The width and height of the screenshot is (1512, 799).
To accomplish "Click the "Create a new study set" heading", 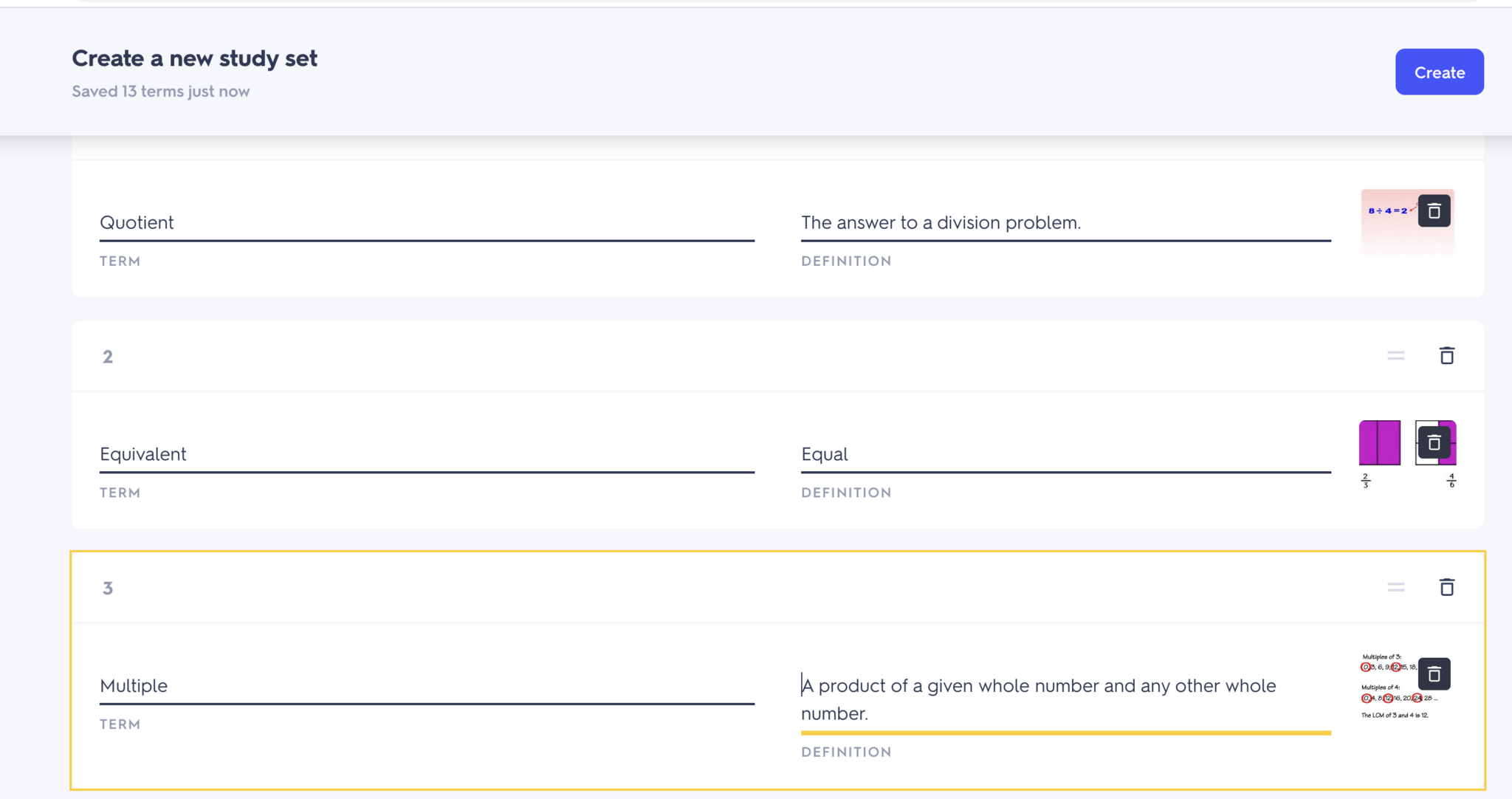I will 194,58.
